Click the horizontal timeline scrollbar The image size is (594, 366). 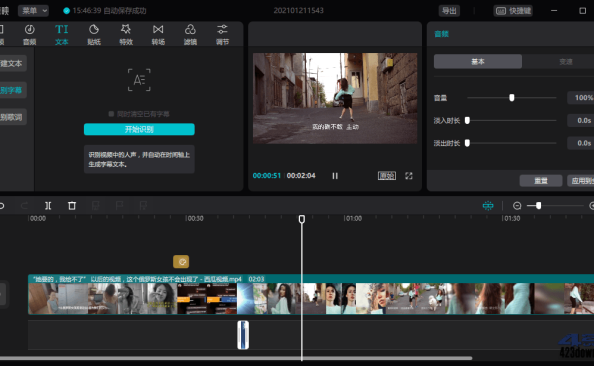236,358
